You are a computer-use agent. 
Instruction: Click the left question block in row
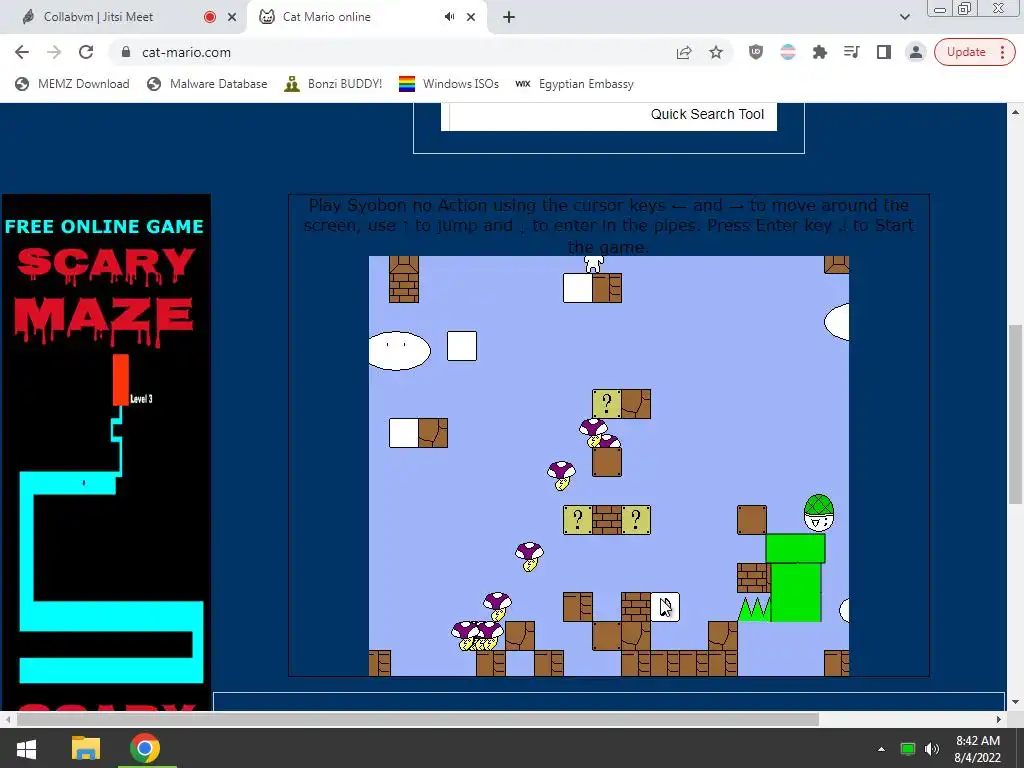pyautogui.click(x=577, y=520)
